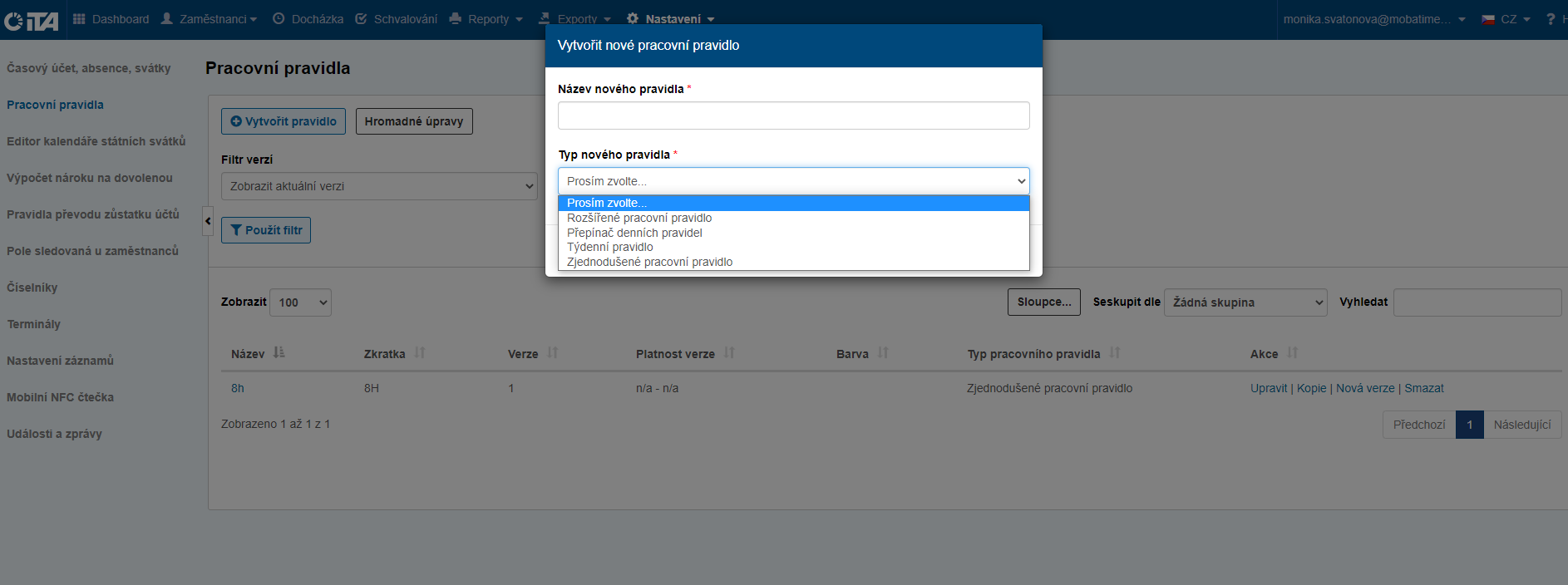The image size is (1568, 585).
Task: Click the Sloupce... button
Action: 1043,302
